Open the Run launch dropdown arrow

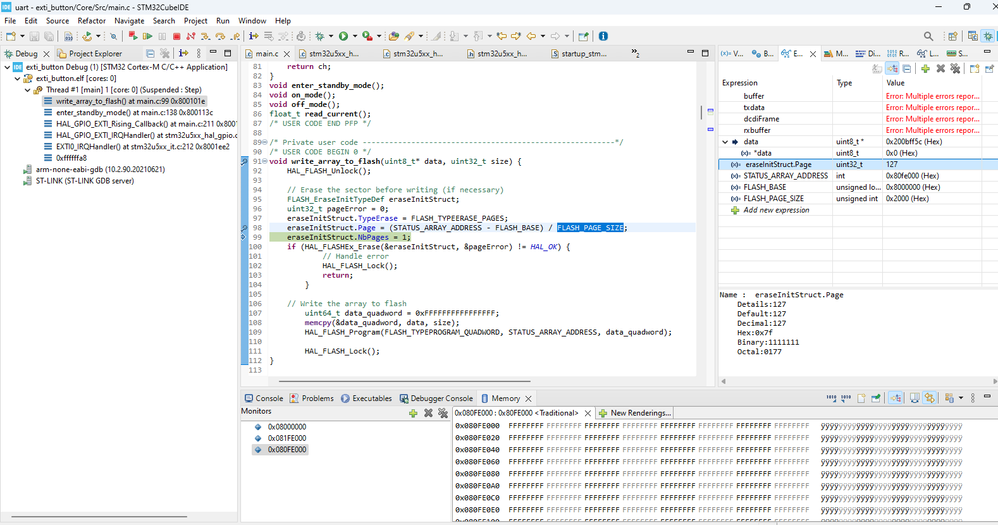point(355,36)
